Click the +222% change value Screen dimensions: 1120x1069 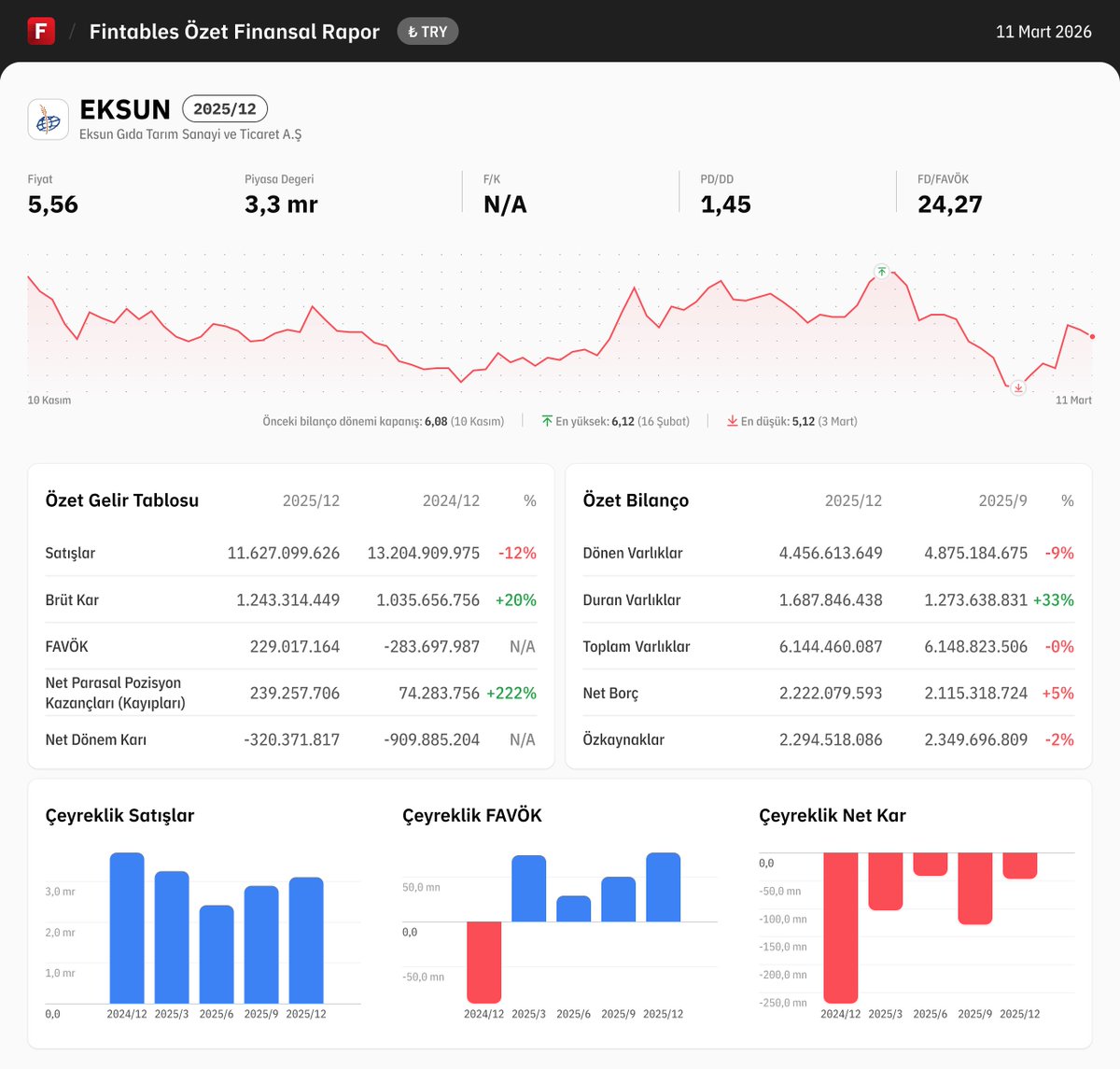pyautogui.click(x=511, y=693)
